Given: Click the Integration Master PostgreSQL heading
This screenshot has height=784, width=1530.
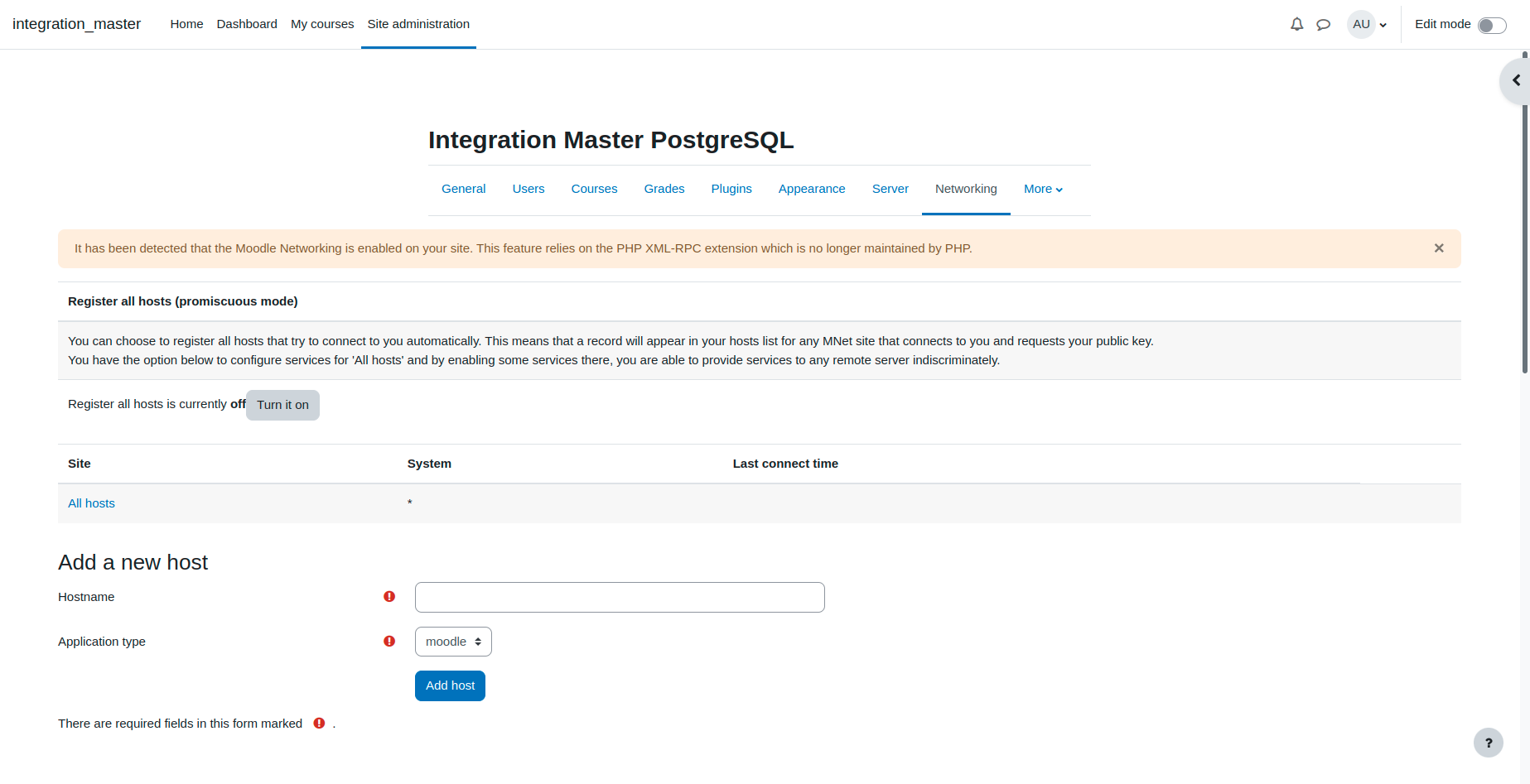Looking at the screenshot, I should (611, 140).
